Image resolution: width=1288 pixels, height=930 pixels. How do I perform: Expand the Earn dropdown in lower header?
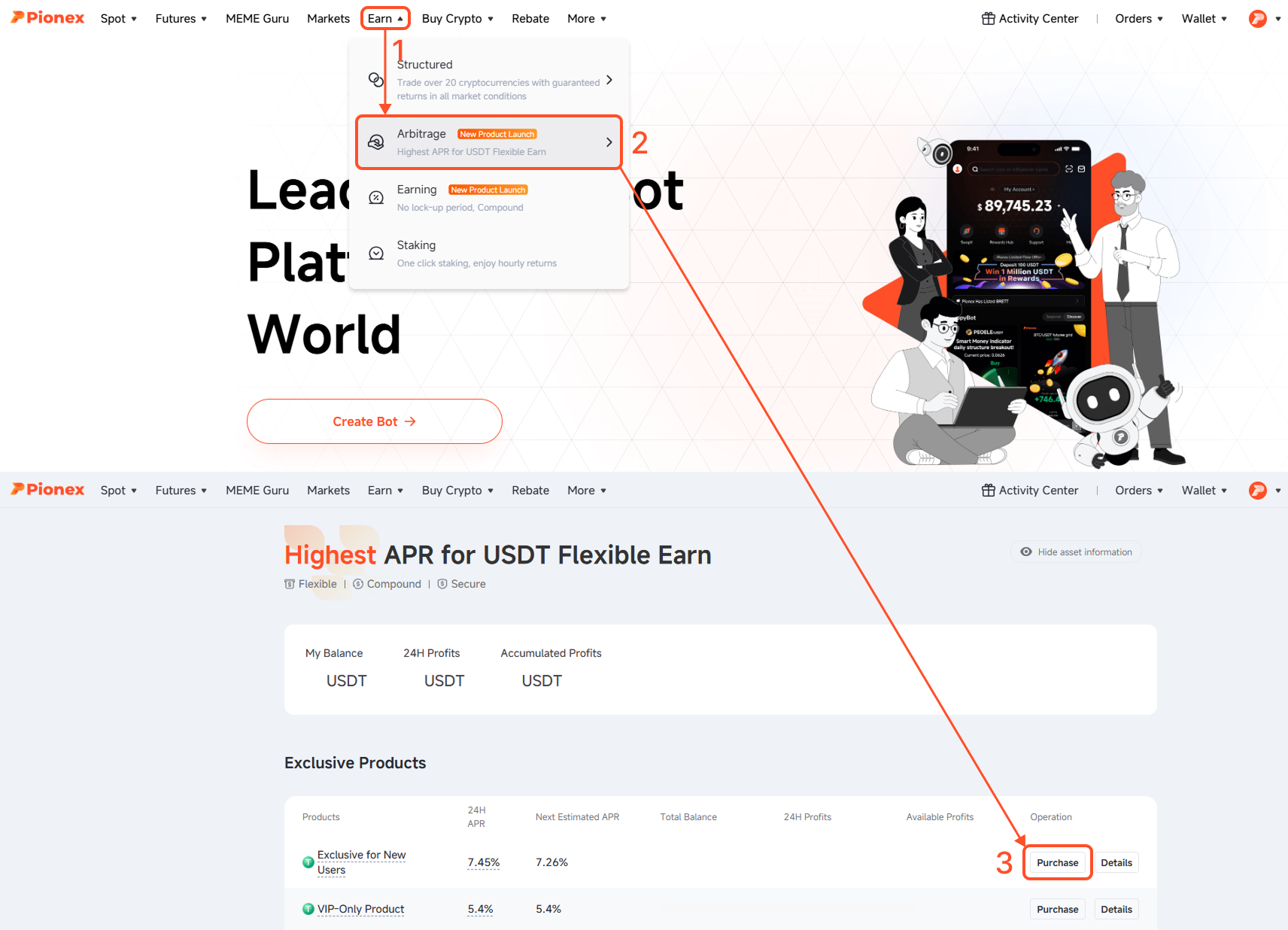point(385,490)
